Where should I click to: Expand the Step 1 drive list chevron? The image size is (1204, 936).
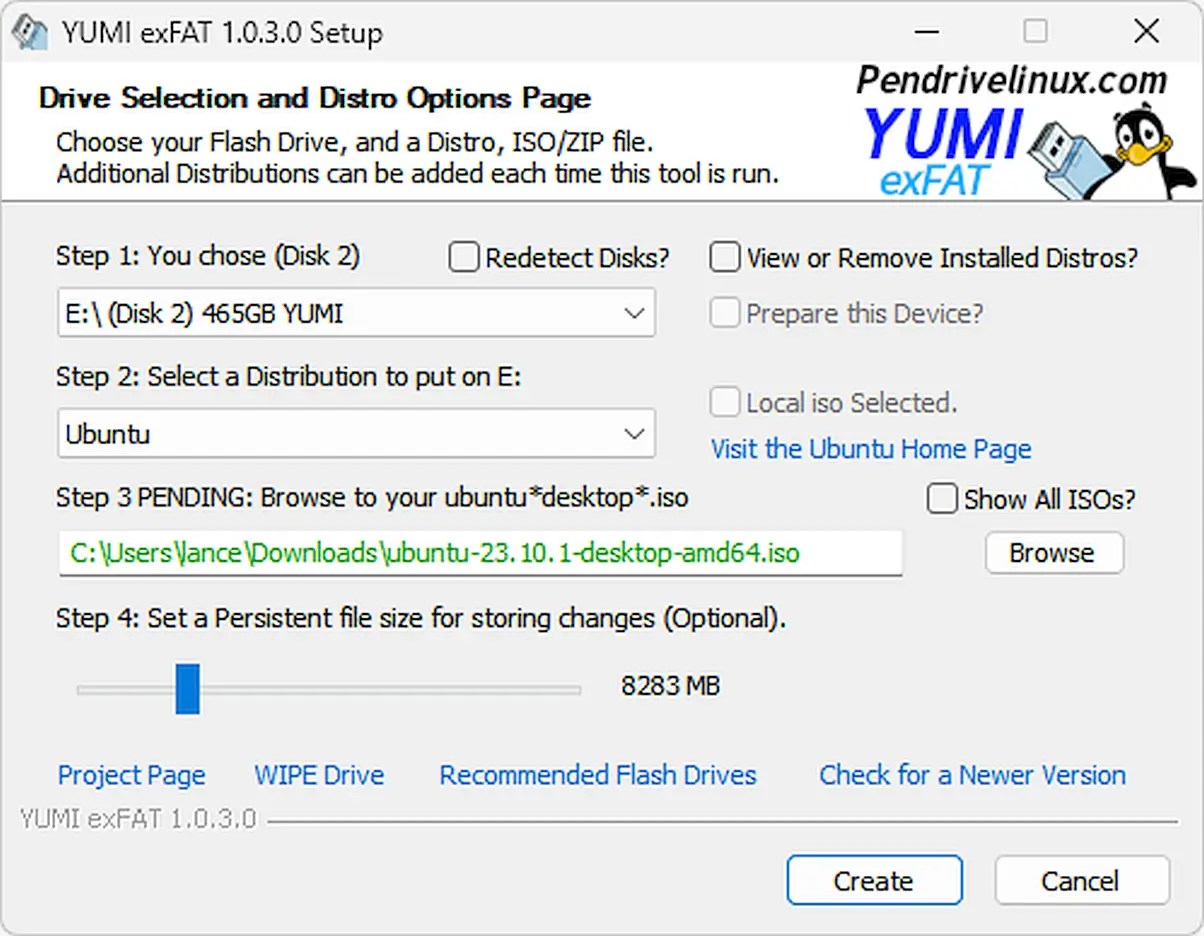634,313
